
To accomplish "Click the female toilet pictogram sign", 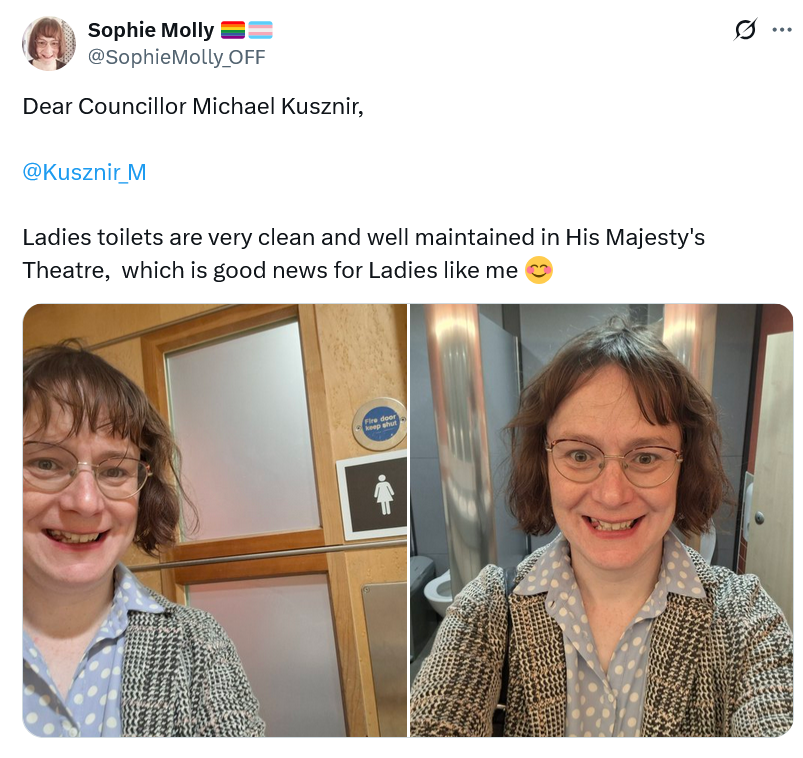I will tap(373, 495).
